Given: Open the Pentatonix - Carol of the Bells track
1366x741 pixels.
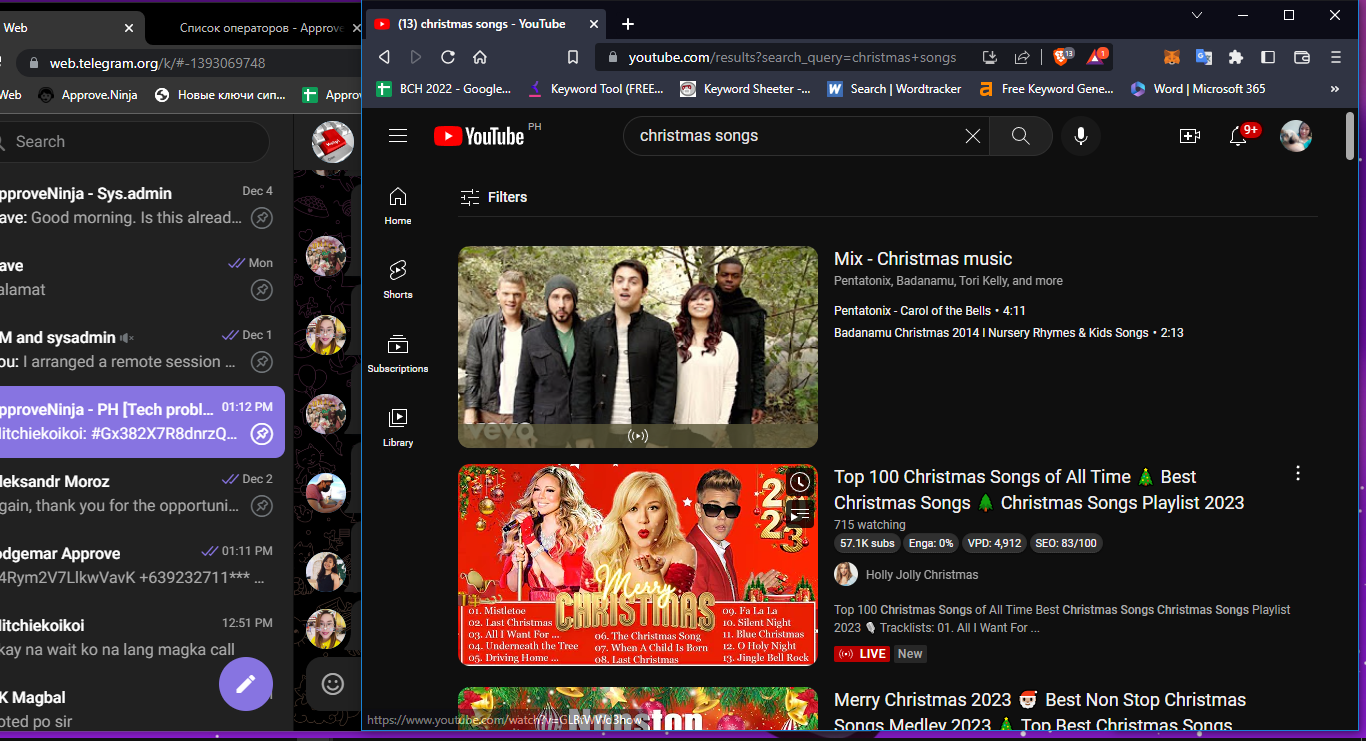Looking at the screenshot, I should [930, 311].
